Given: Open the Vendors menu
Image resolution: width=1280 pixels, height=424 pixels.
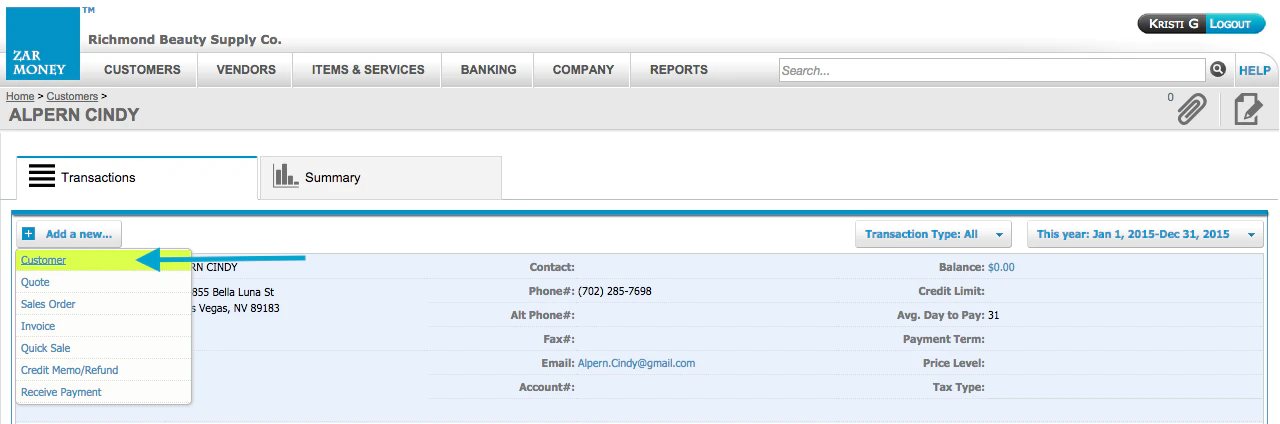Looking at the screenshot, I should click(246, 70).
